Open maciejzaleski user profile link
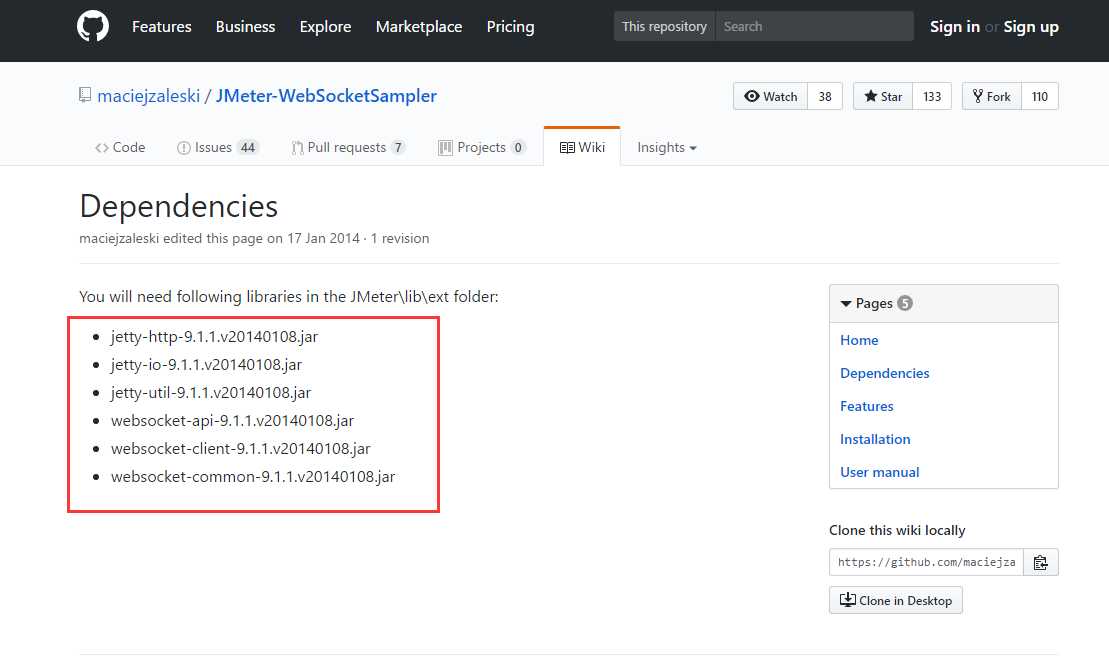The height and width of the screenshot is (659, 1109). click(149, 96)
